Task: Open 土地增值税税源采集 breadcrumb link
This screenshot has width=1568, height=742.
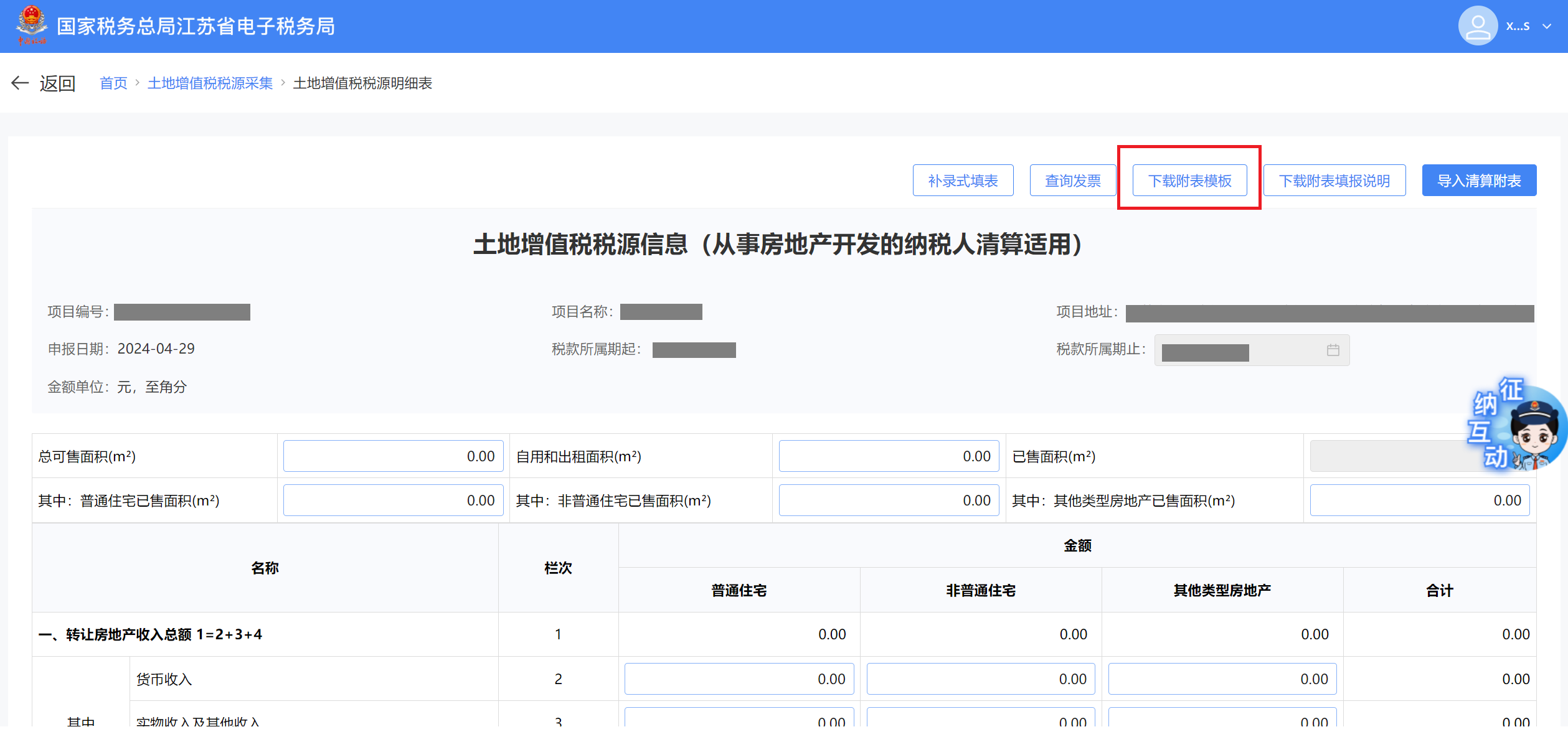Action: point(210,83)
